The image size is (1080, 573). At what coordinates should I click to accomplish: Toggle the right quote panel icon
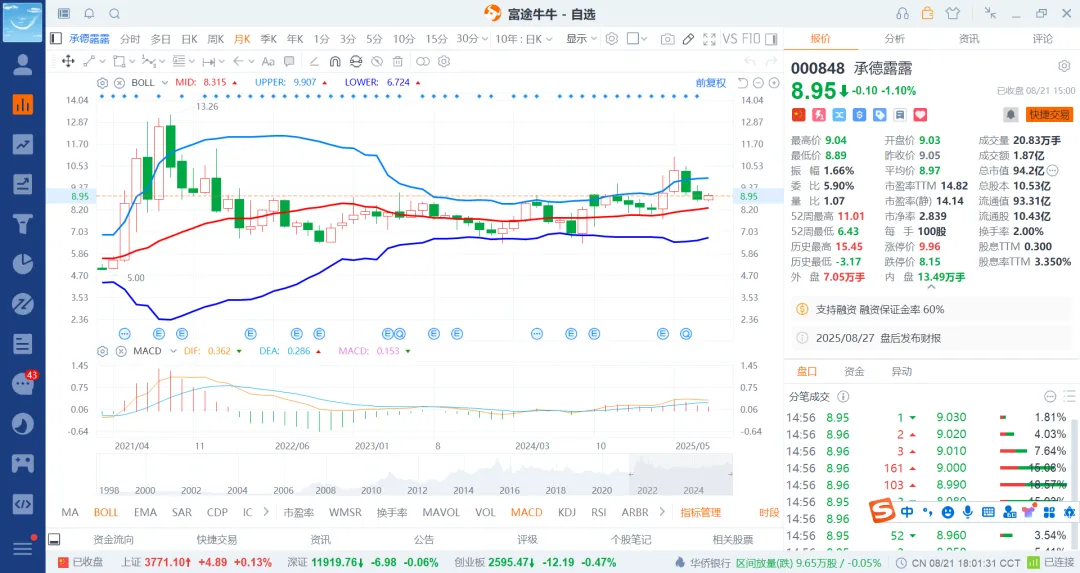pyautogui.click(x=771, y=39)
